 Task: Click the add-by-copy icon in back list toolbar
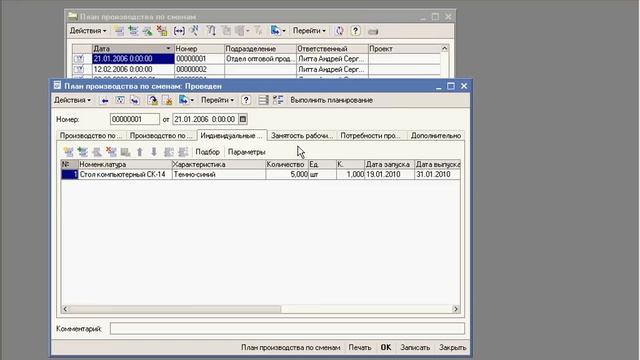pyautogui.click(x=133, y=31)
